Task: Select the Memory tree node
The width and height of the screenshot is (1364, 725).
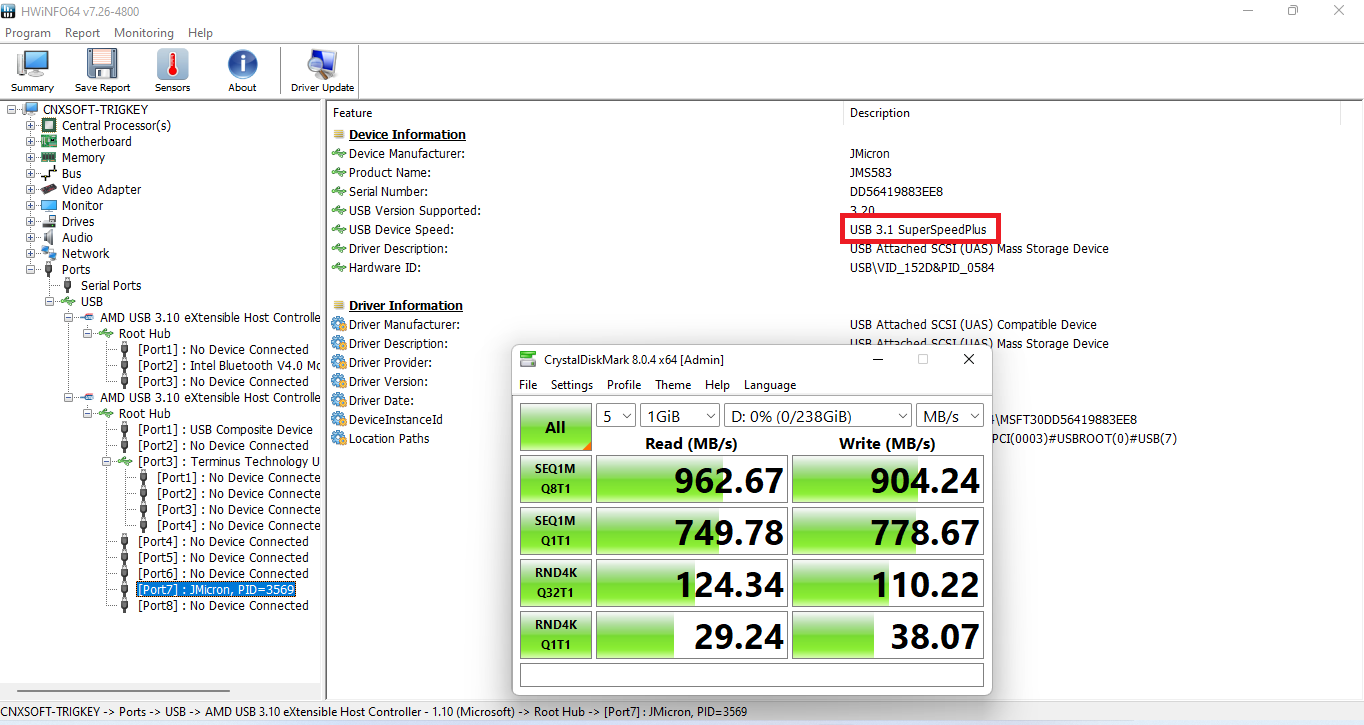Action: tap(83, 157)
